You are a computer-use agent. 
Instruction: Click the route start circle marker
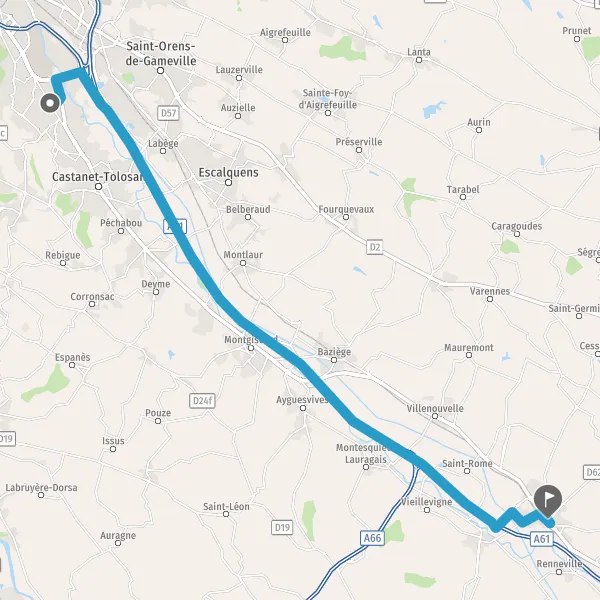[x=50, y=103]
